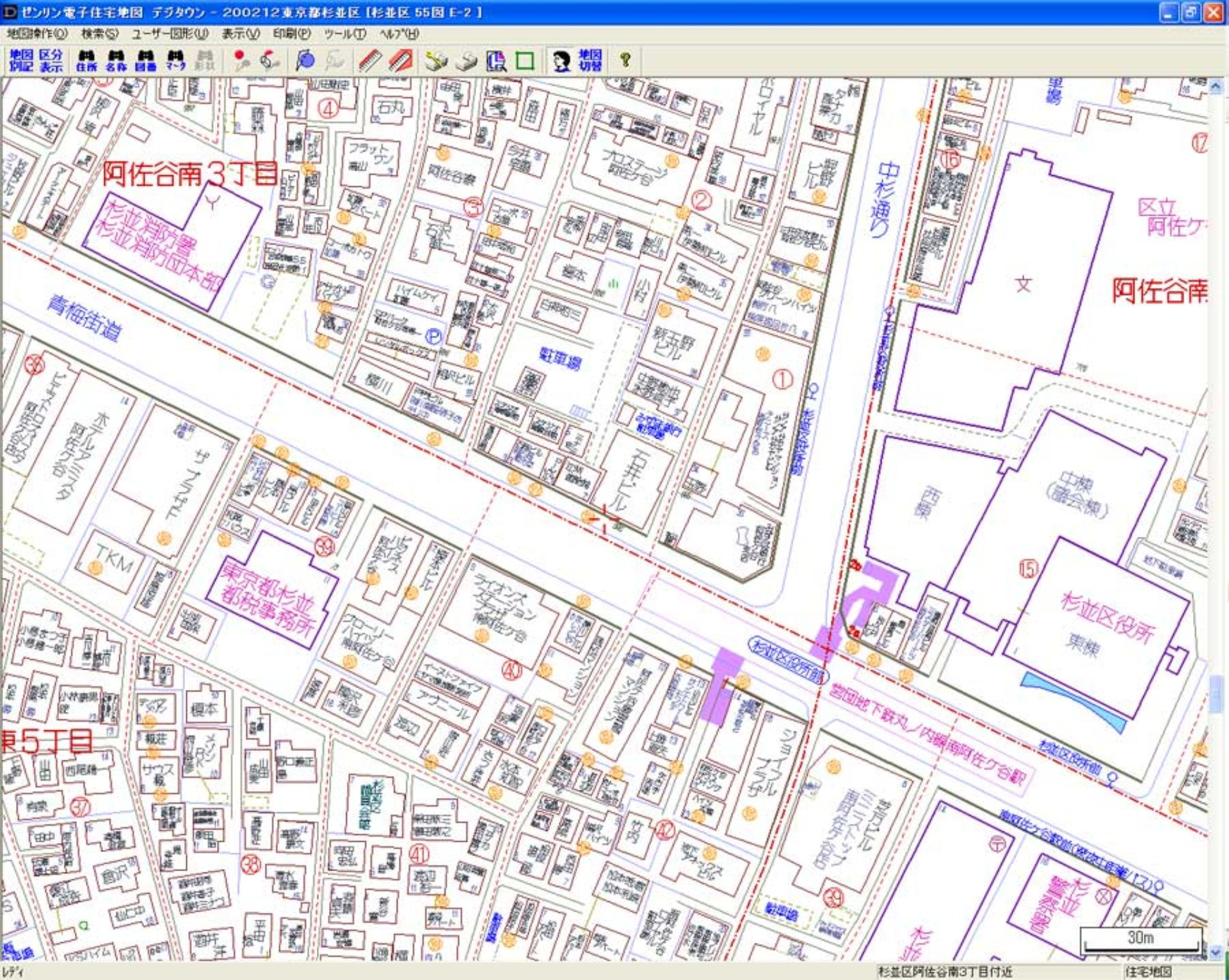Click the printer print icon
The height and width of the screenshot is (980, 1229).
coord(467,61)
